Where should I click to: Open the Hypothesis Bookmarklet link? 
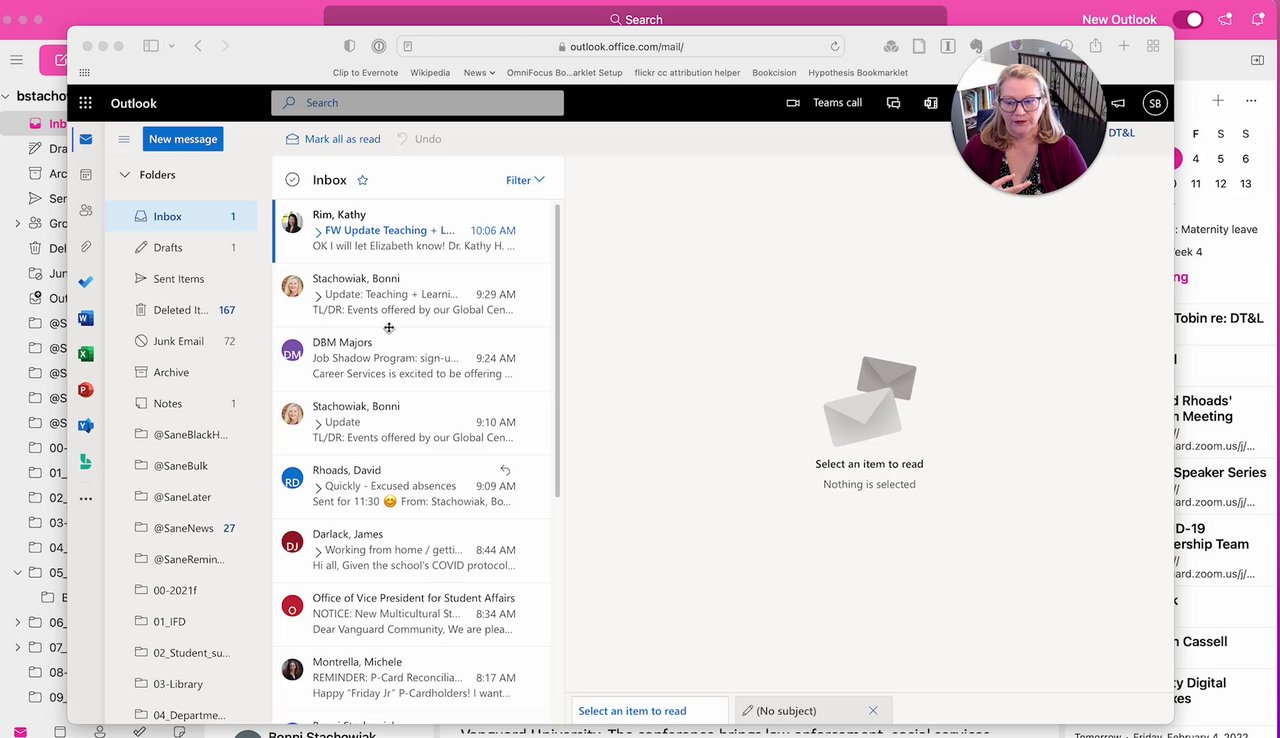858,72
